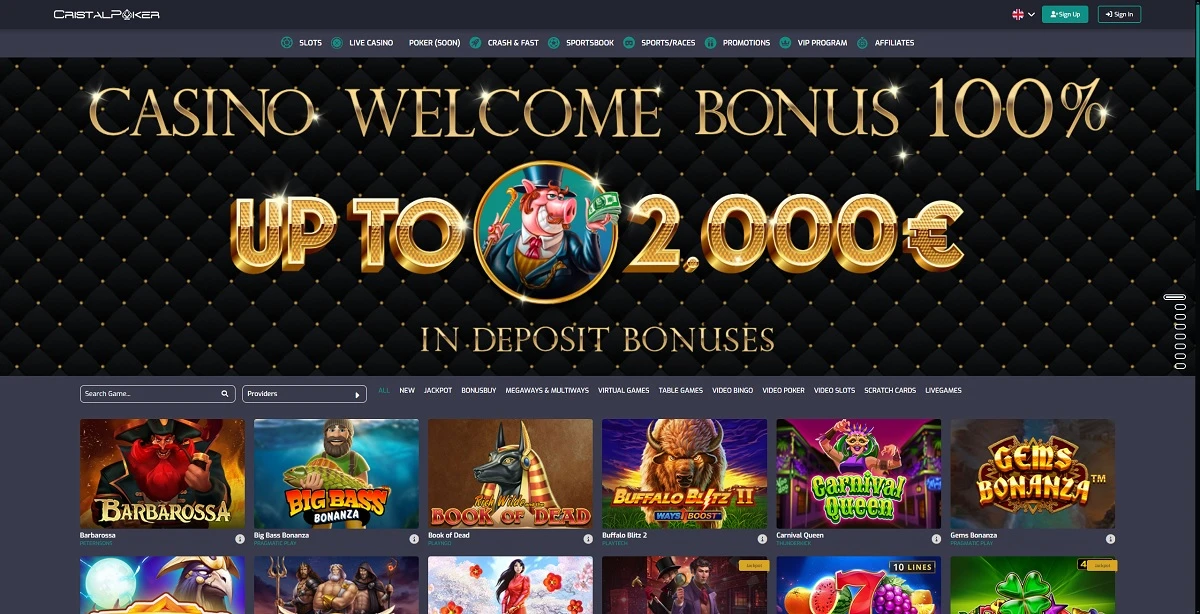
Task: Click the Live Casino nav icon
Action: click(x=337, y=43)
